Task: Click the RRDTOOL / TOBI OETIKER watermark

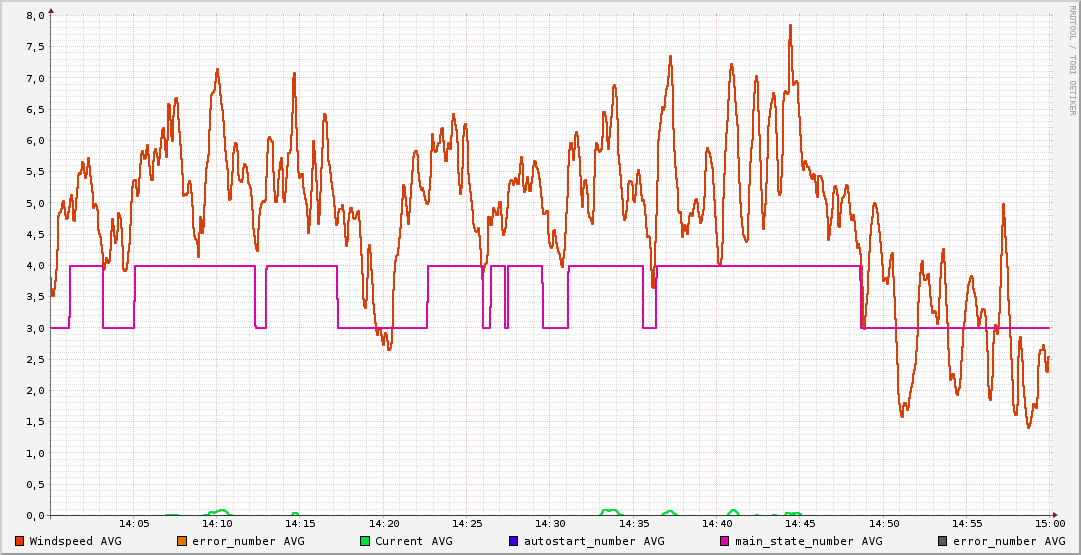Action: click(1072, 60)
